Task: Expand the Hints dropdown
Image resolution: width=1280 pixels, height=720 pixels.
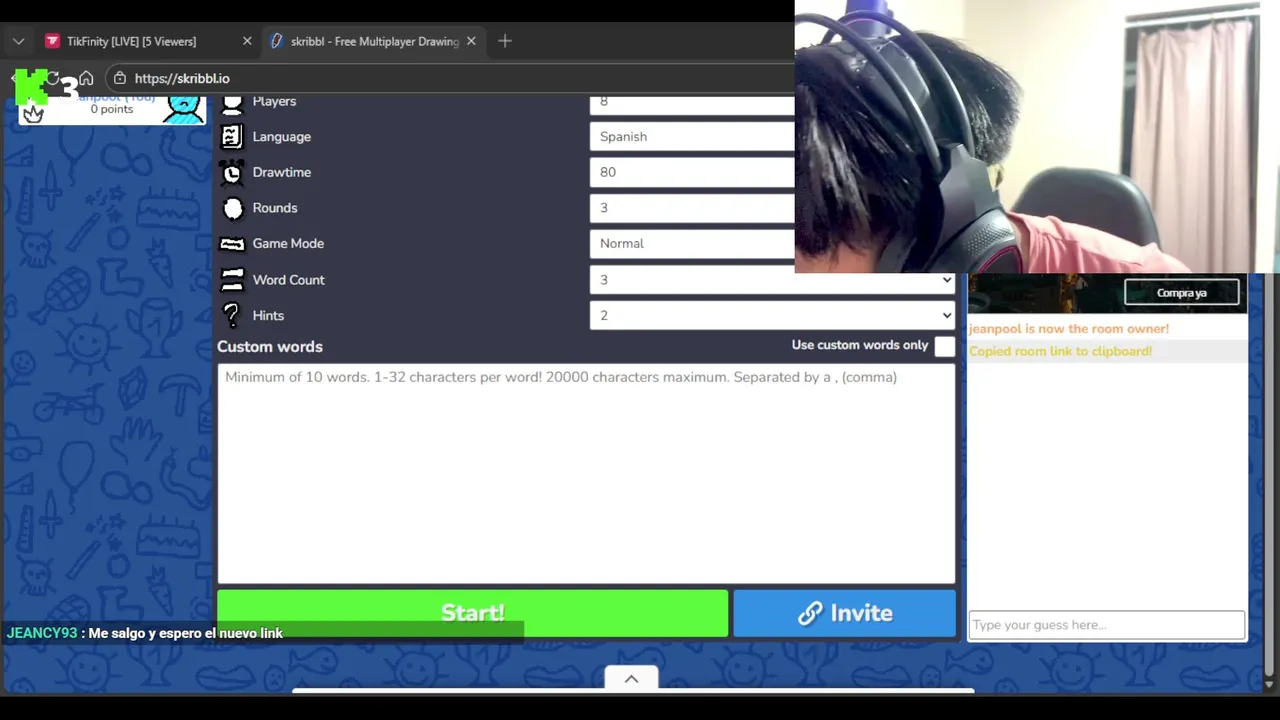Action: (772, 315)
